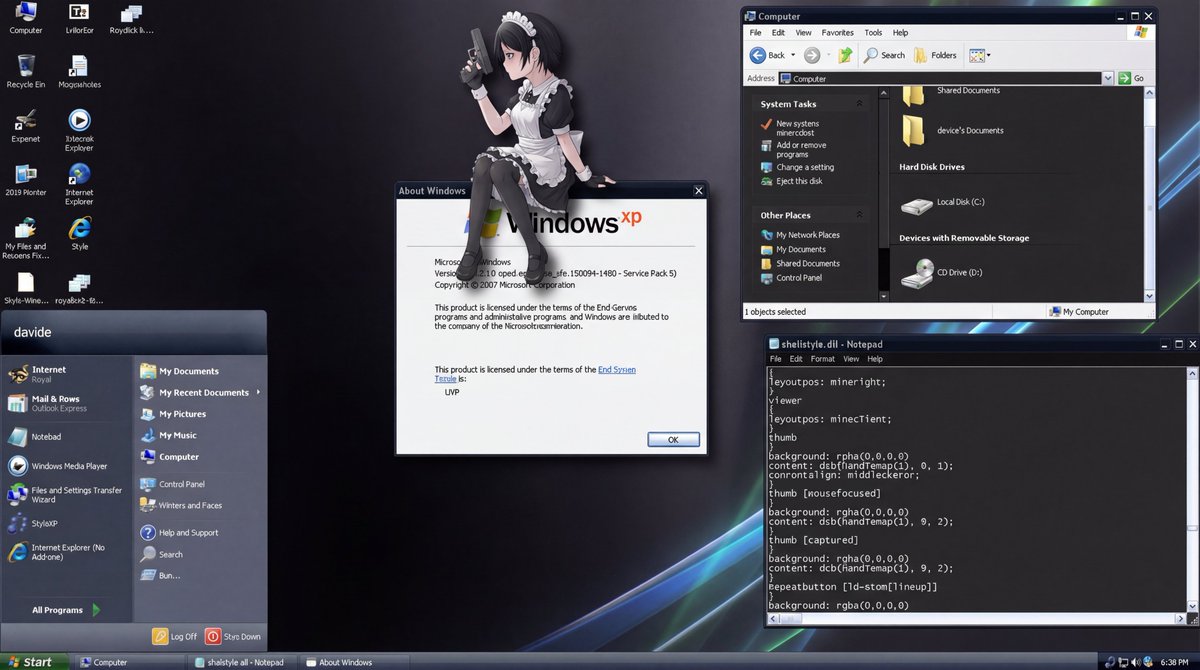The image size is (1200, 670).
Task: Click OK in About Windows dialog
Action: tap(673, 439)
